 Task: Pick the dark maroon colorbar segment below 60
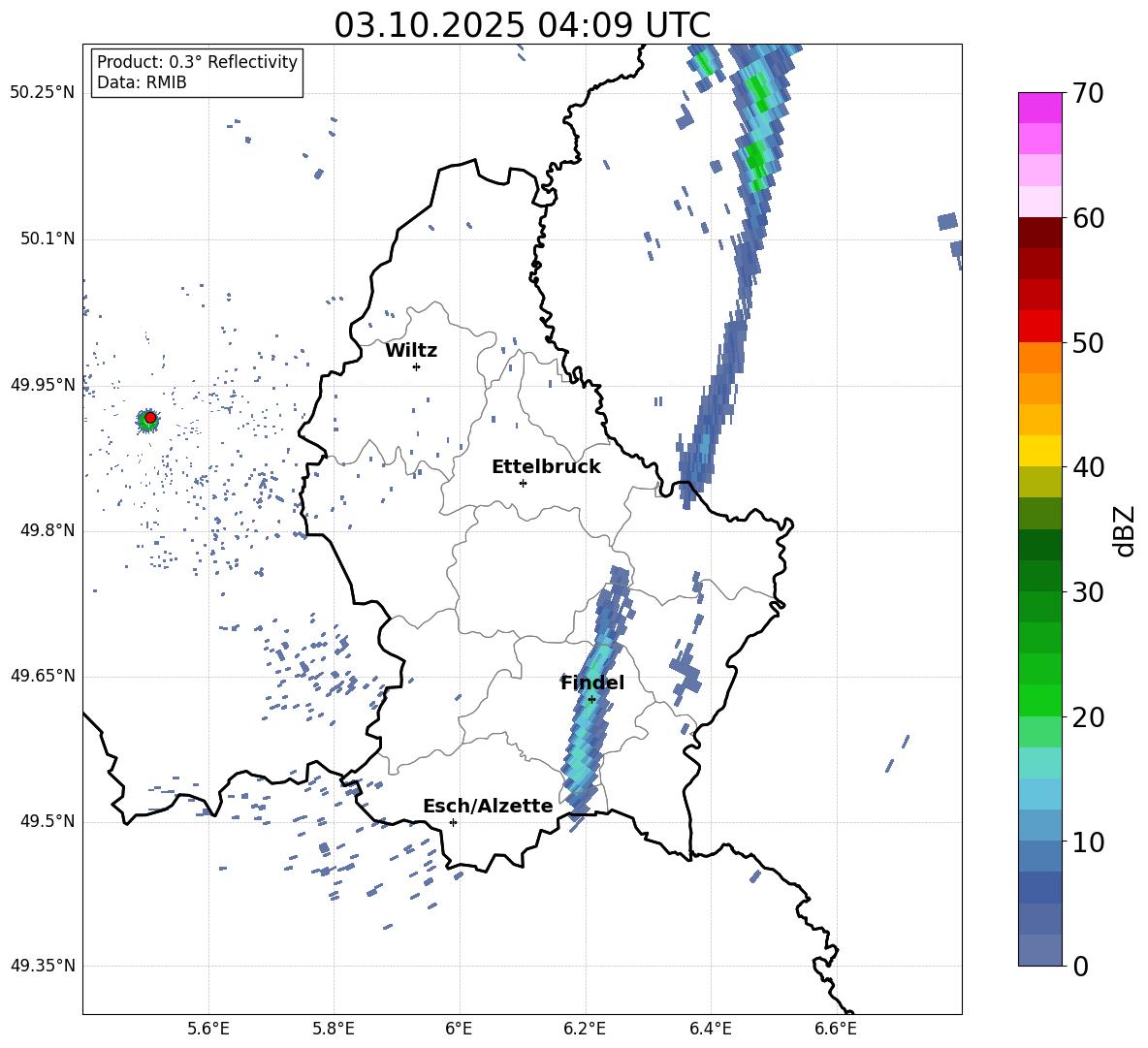(1039, 233)
